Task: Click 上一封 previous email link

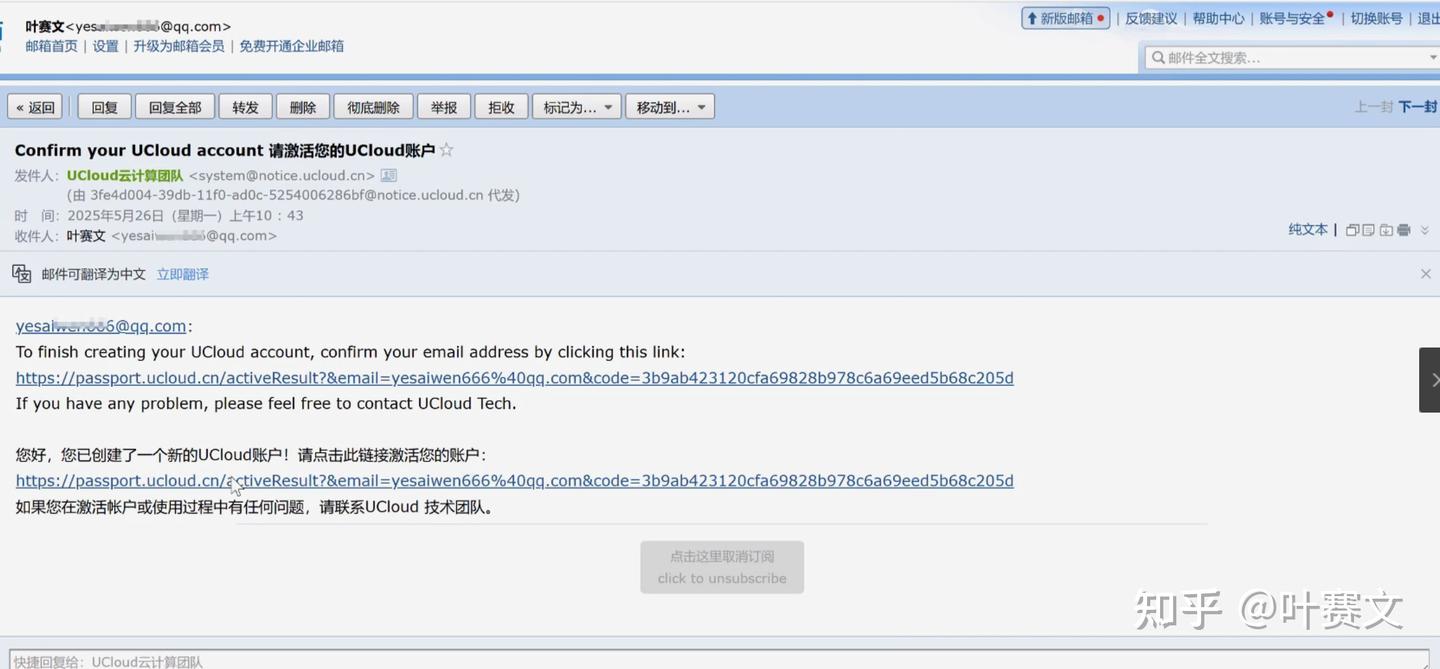Action: pyautogui.click(x=1374, y=106)
